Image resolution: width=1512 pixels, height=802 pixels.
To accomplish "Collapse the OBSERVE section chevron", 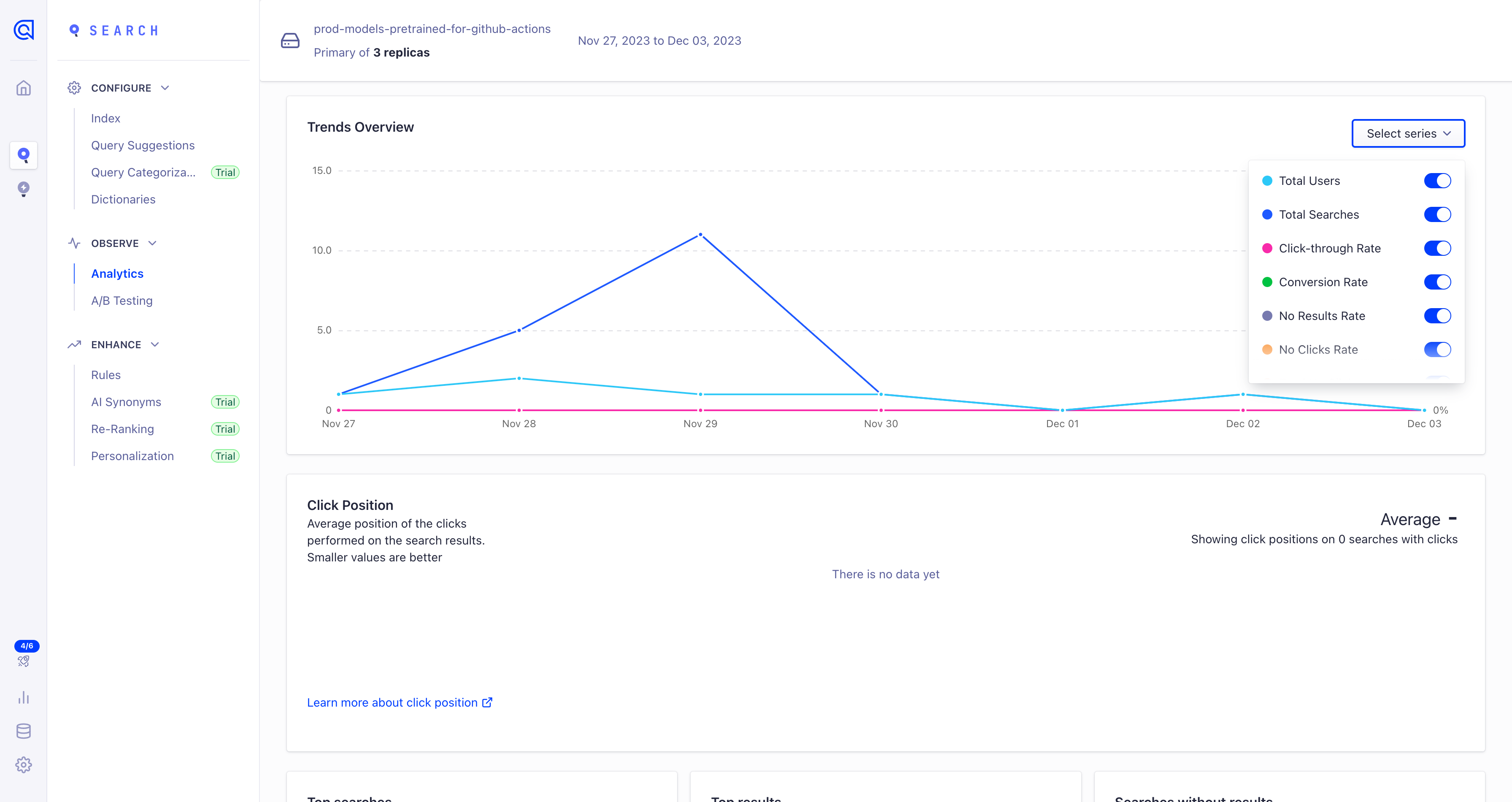I will coord(153,243).
